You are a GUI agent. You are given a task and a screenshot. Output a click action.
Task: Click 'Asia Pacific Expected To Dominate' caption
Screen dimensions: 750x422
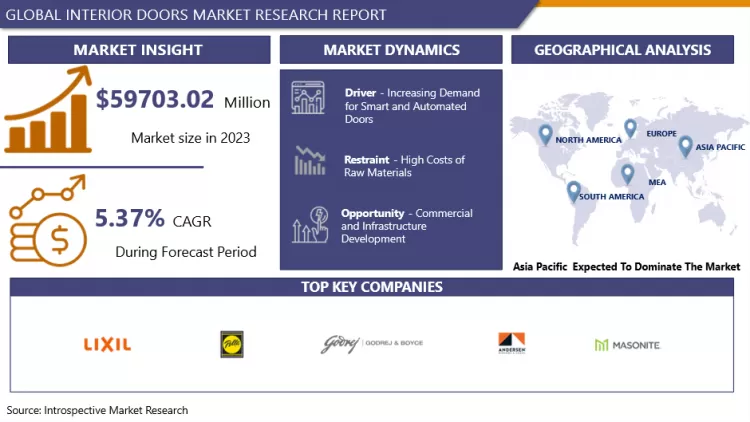[626, 267]
